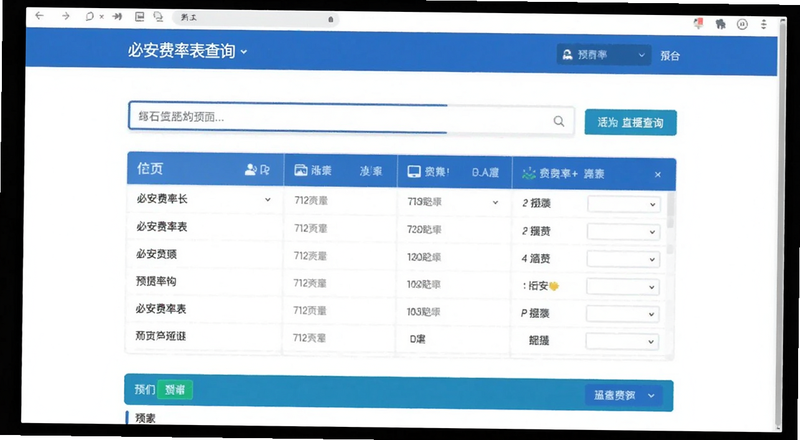800x440 pixels.
Task: Expand the 必安费率长 row chevron
Action: click(x=267, y=200)
